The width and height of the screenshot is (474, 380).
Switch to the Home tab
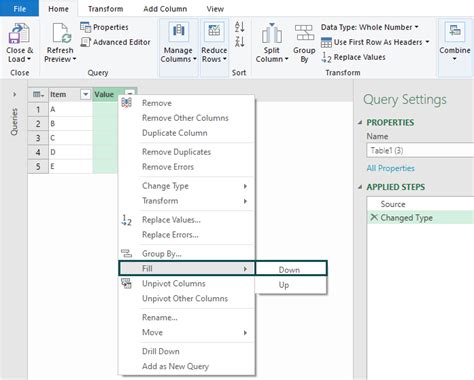58,9
